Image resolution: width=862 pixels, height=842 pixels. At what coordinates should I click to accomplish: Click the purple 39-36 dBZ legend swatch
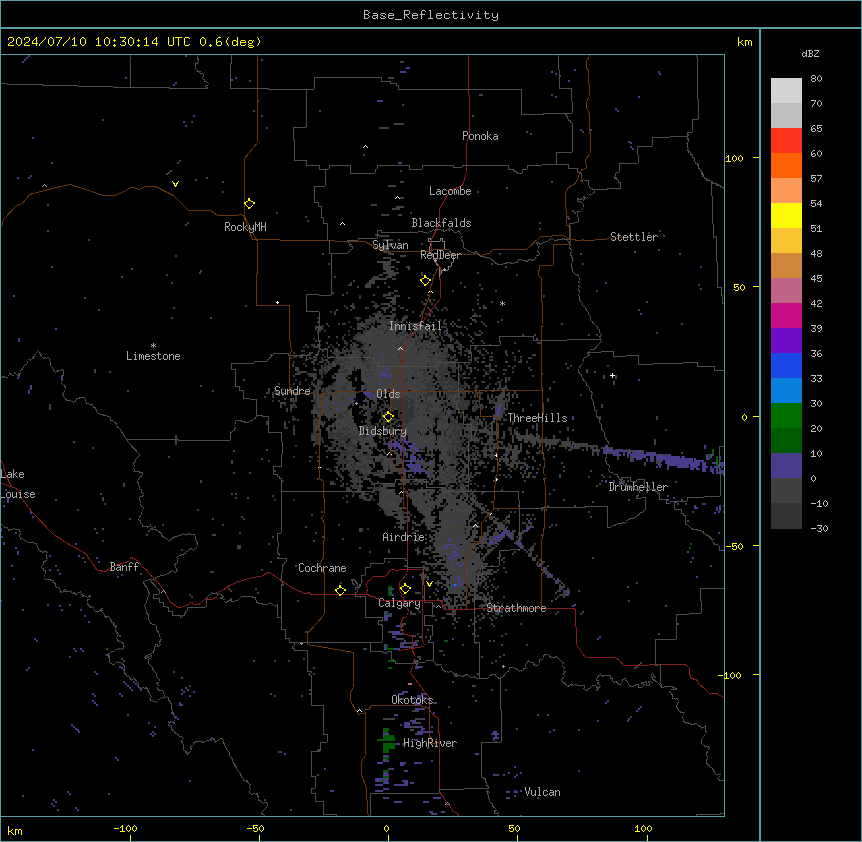(786, 341)
